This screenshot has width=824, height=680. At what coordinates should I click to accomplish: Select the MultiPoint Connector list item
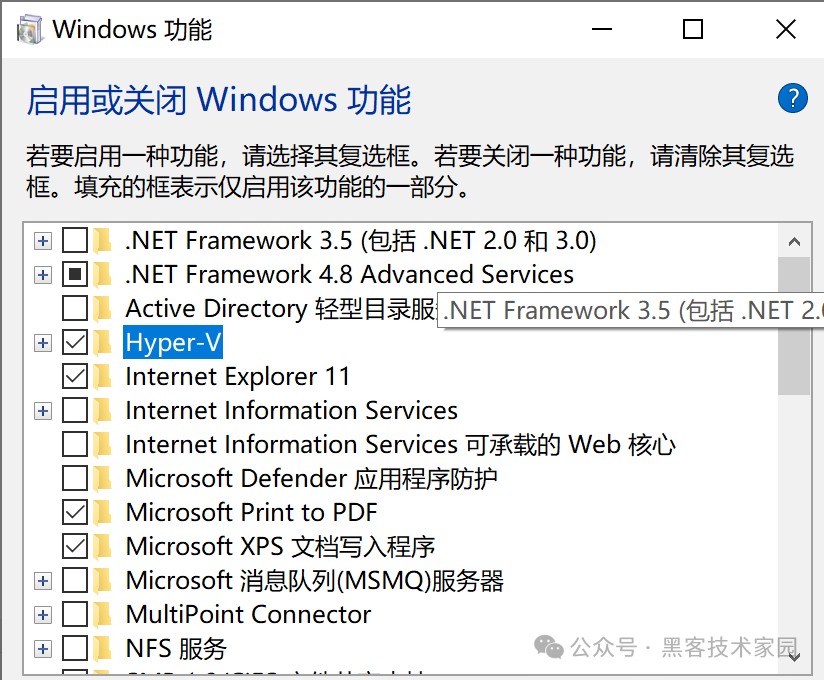249,614
